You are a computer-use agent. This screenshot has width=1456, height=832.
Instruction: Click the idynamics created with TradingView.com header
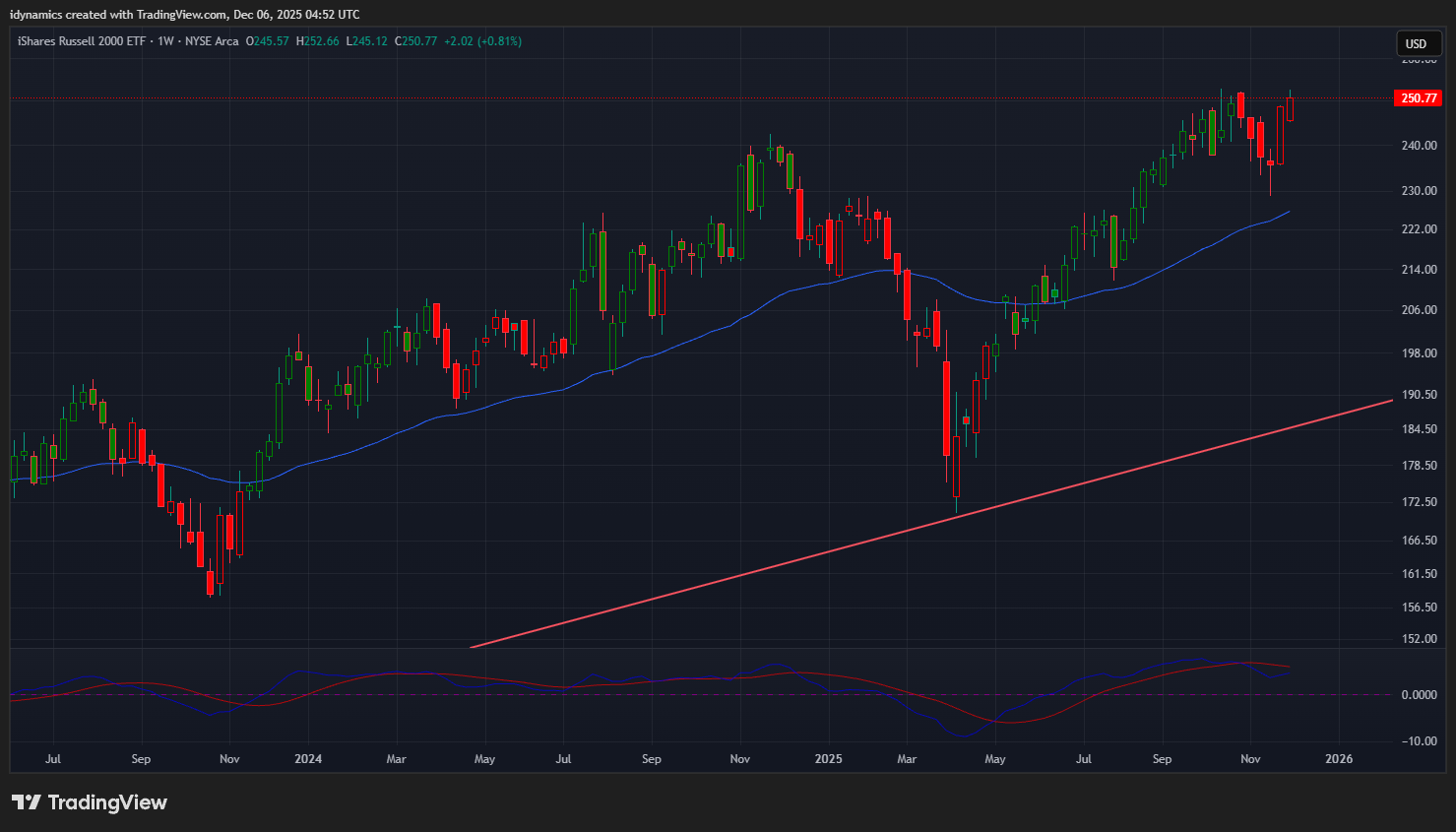pos(185,15)
